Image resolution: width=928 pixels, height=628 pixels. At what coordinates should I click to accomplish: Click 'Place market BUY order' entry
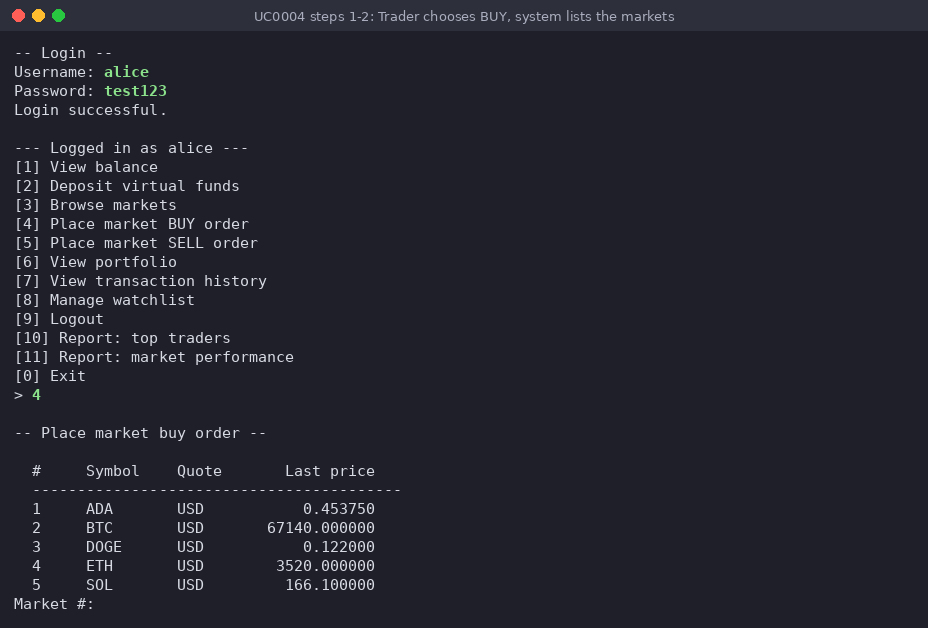point(131,224)
